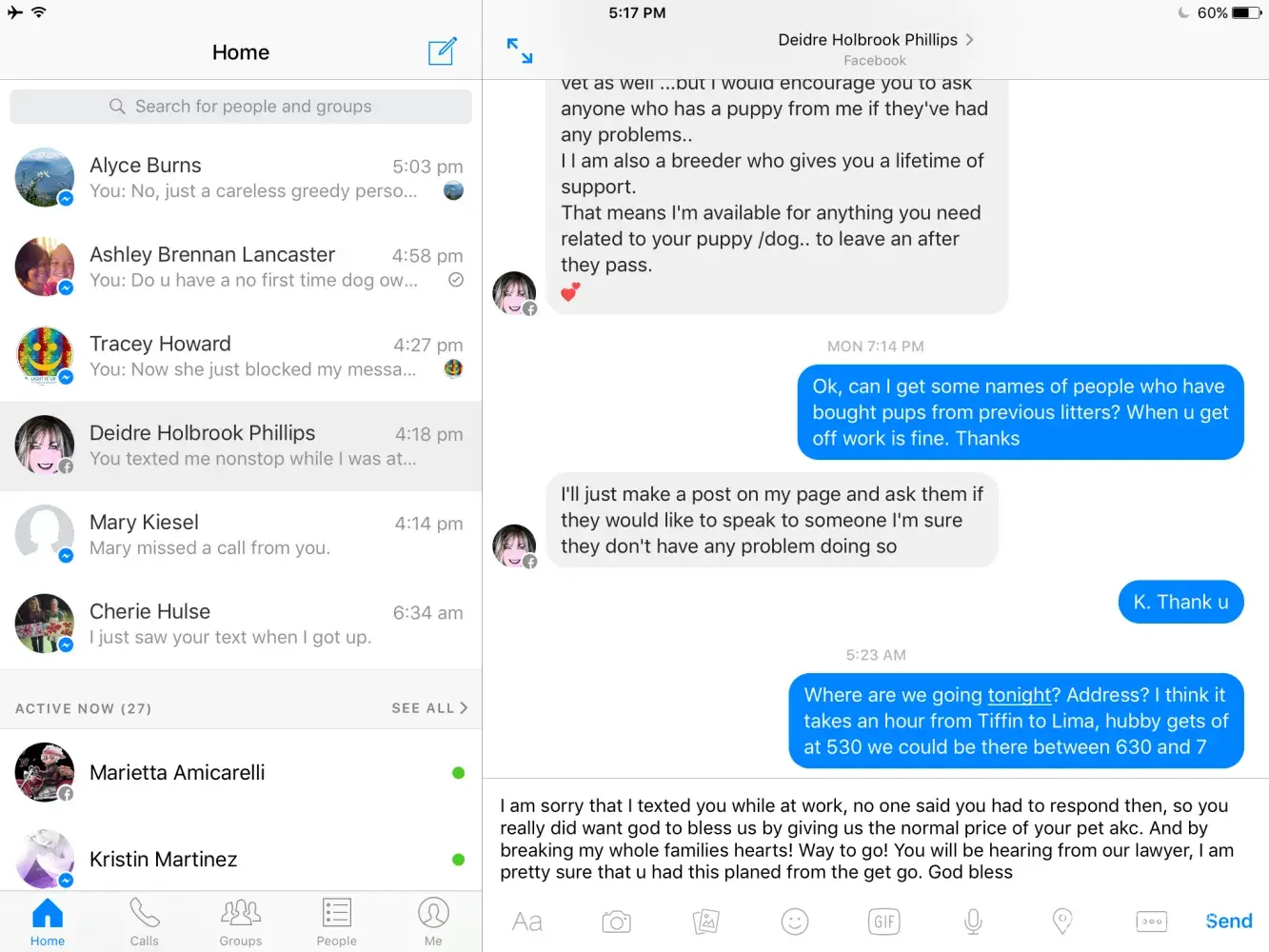The height and width of the screenshot is (952, 1269).
Task: Tap SEE ALL active contacts
Action: (429, 708)
